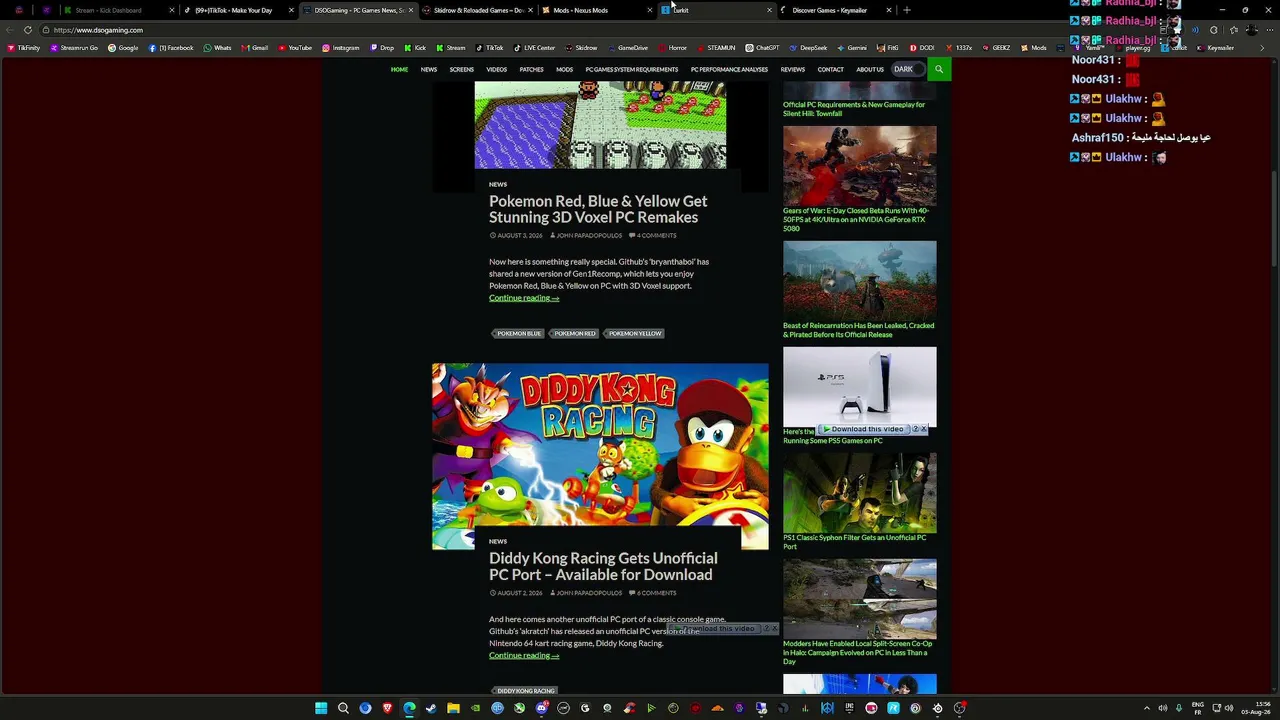Open the YouTube bookmark
Screen dimensions: 1280x720
(x=295, y=48)
